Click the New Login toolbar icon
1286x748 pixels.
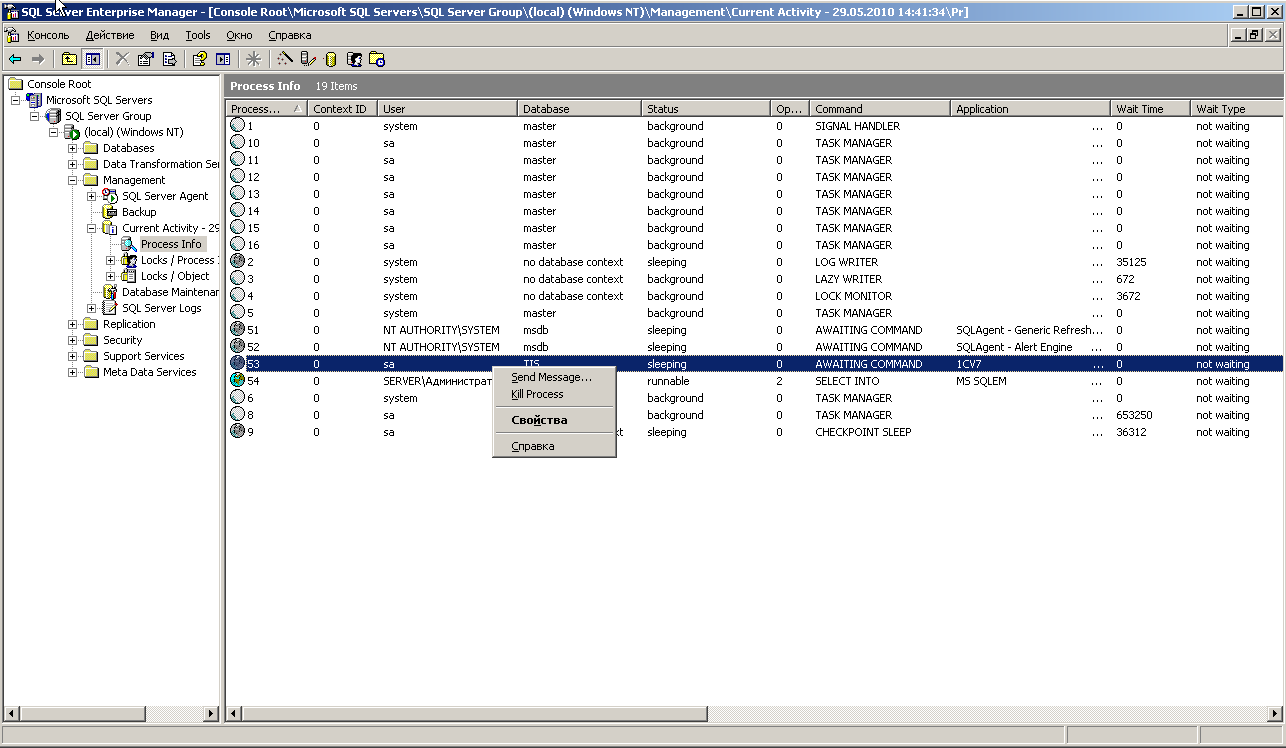click(x=353, y=59)
